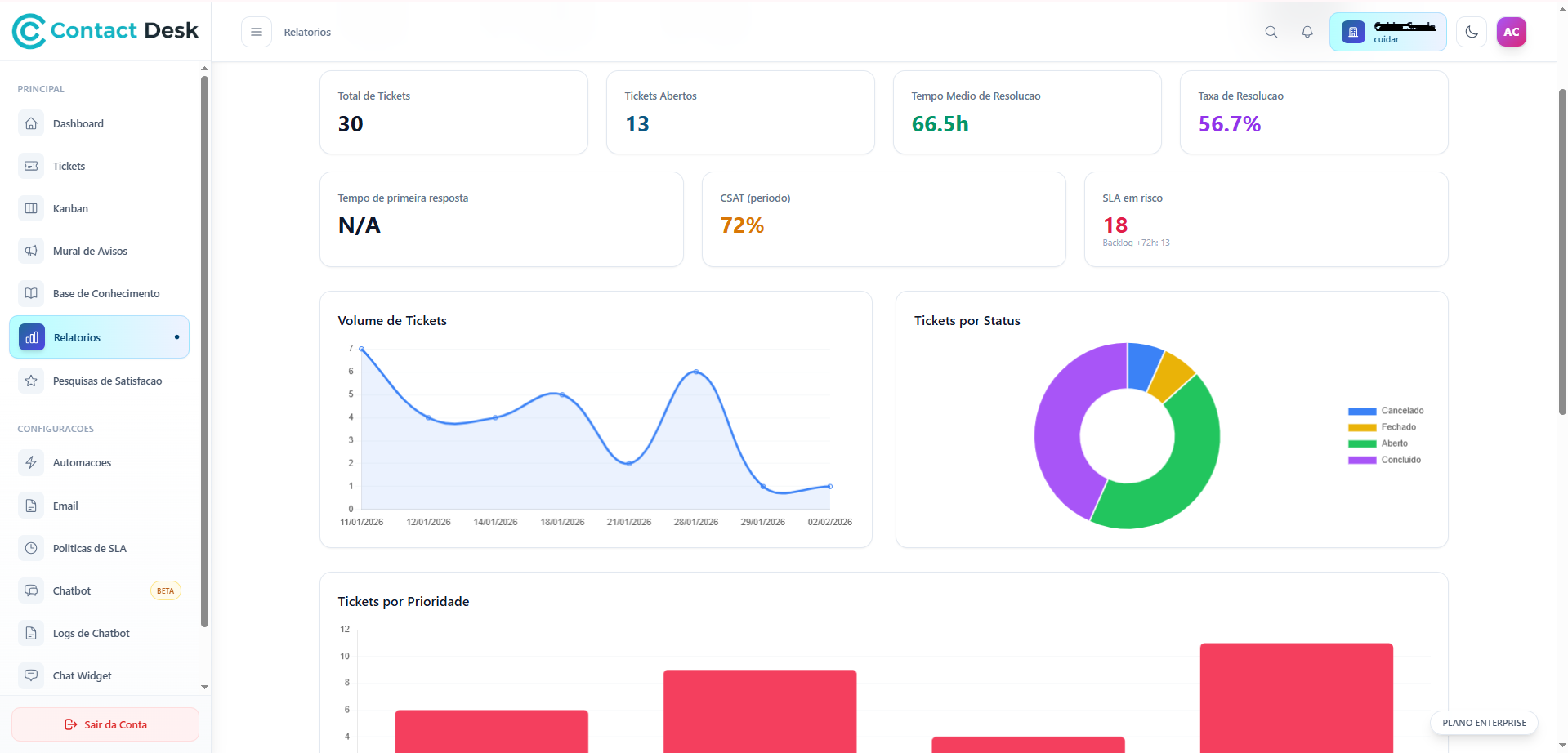
Task: Open the Automacoes lightning icon
Action: pyautogui.click(x=31, y=462)
